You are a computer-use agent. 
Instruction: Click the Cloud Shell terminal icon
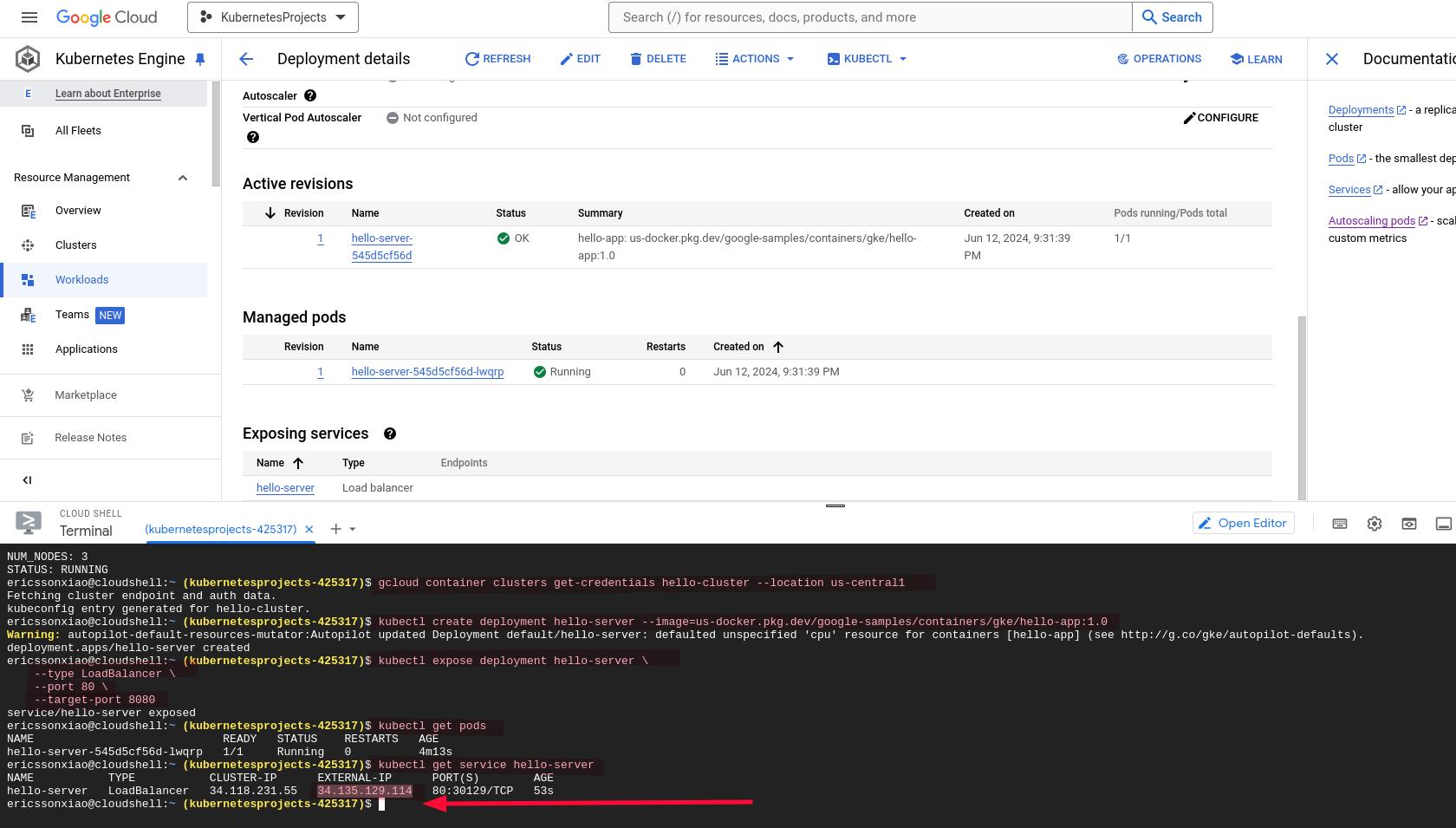(x=29, y=523)
